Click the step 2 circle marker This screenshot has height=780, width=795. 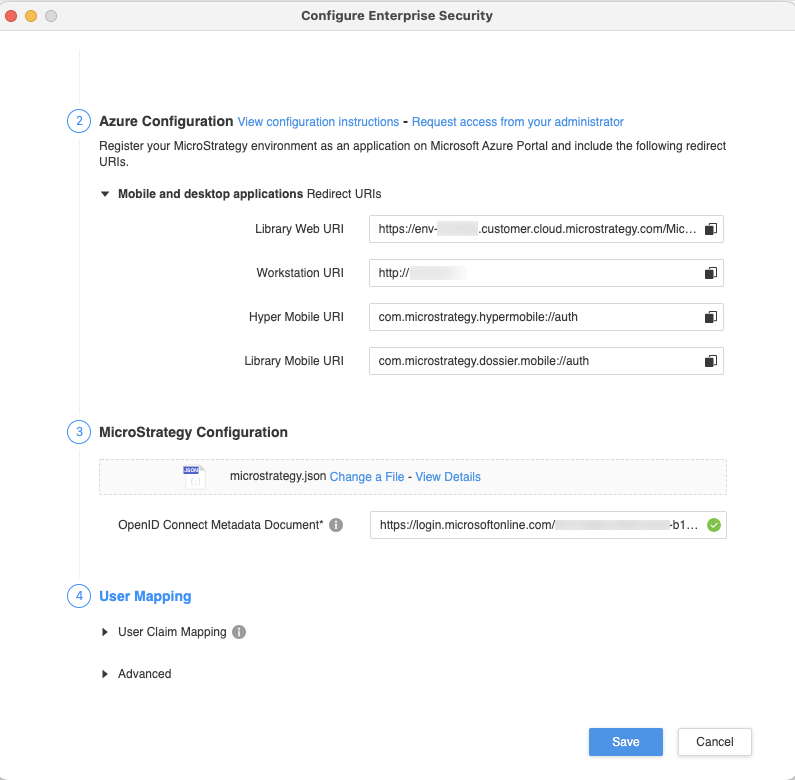point(78,121)
